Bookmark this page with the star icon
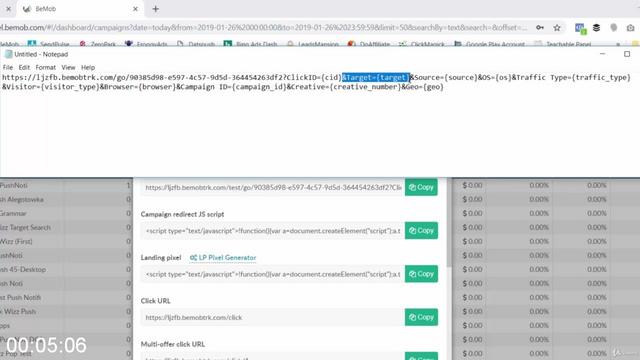Viewport: 640px width, 360px height. point(557,28)
